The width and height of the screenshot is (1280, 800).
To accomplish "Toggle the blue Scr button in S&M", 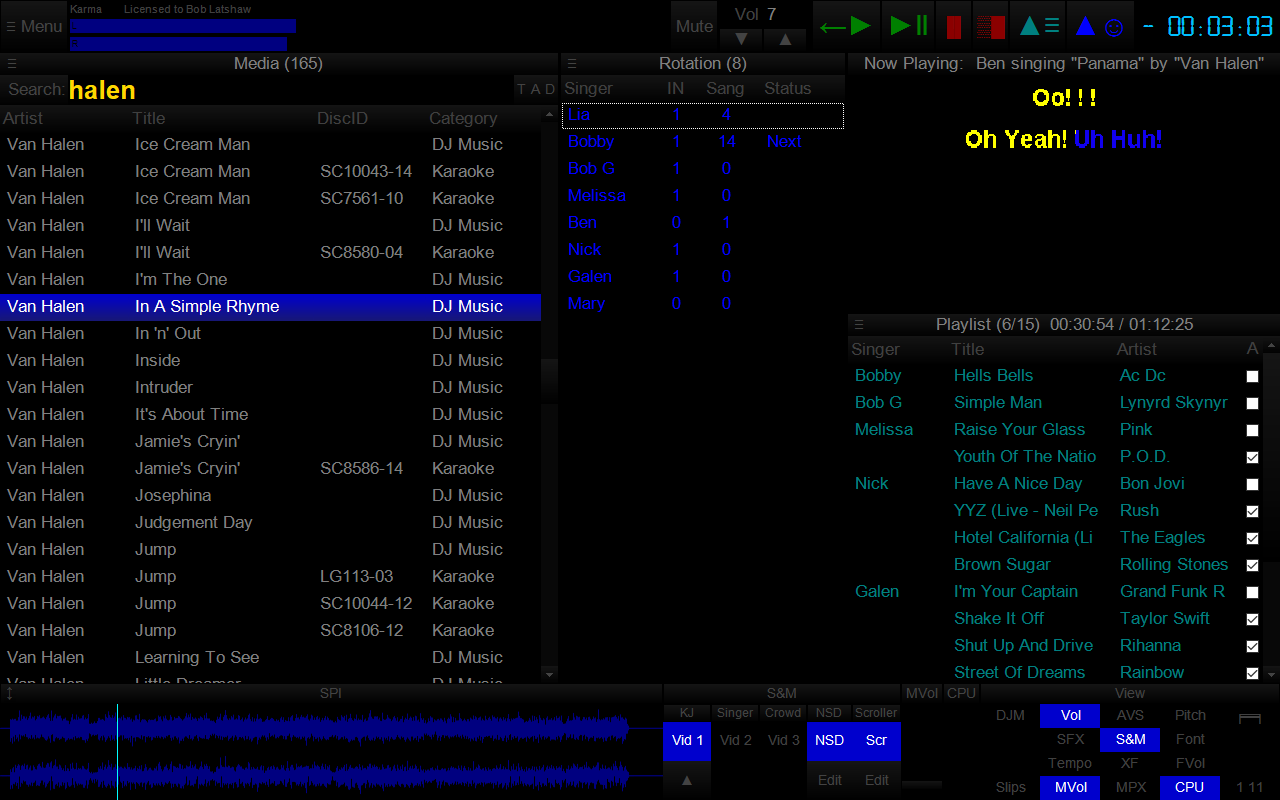I will coord(876,741).
